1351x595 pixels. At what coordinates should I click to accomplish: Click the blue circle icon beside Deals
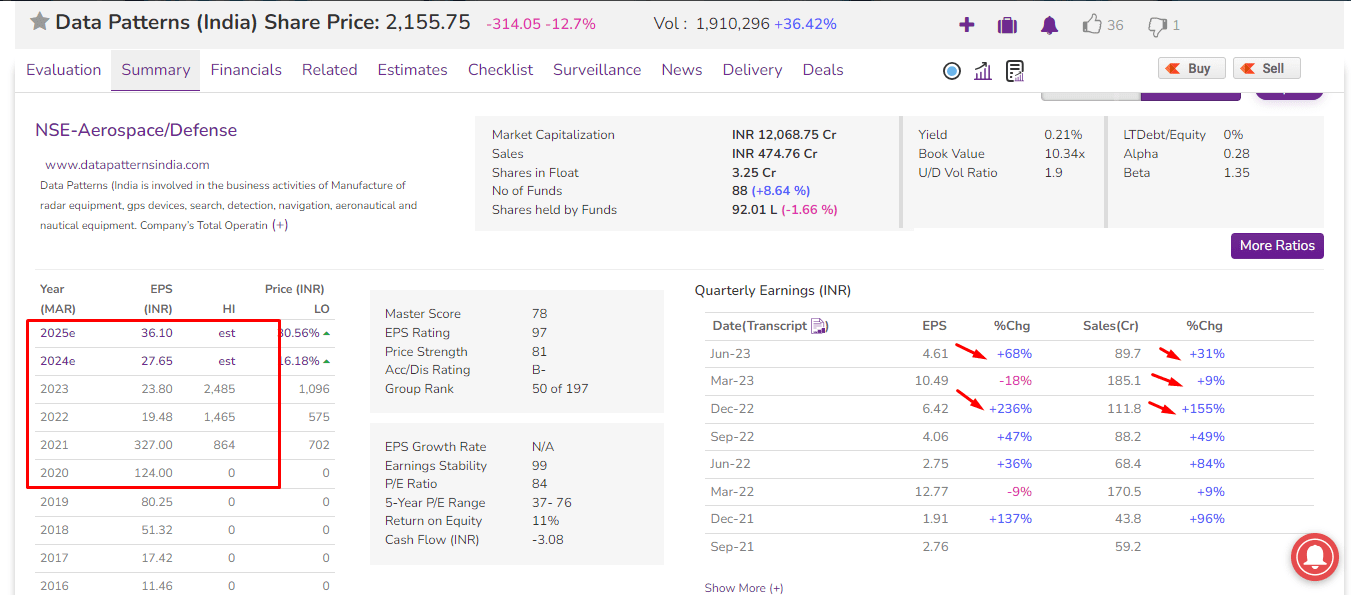click(952, 70)
